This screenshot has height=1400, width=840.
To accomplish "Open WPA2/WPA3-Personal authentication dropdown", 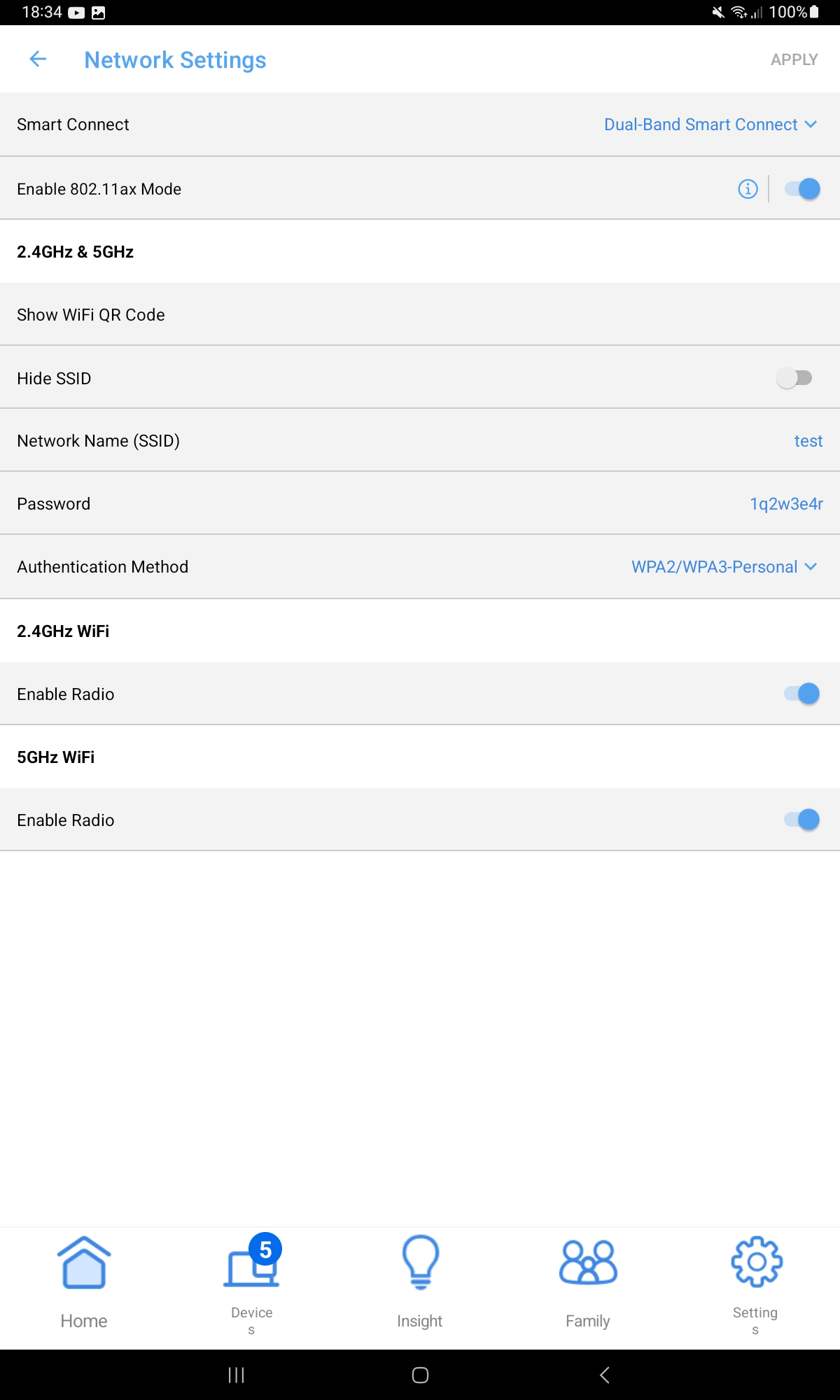I will [724, 567].
